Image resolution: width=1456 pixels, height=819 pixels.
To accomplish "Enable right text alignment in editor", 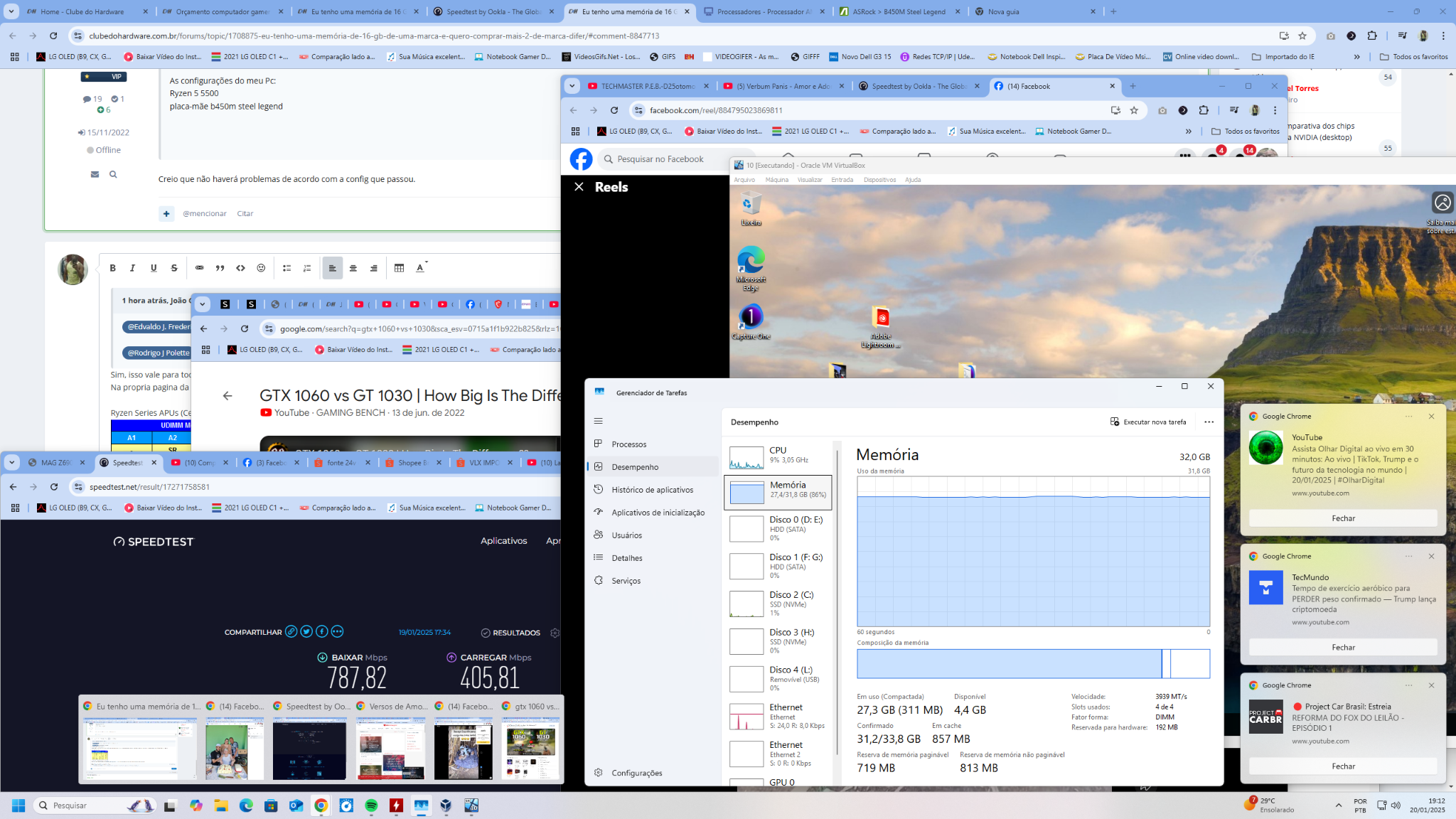I will (373, 268).
